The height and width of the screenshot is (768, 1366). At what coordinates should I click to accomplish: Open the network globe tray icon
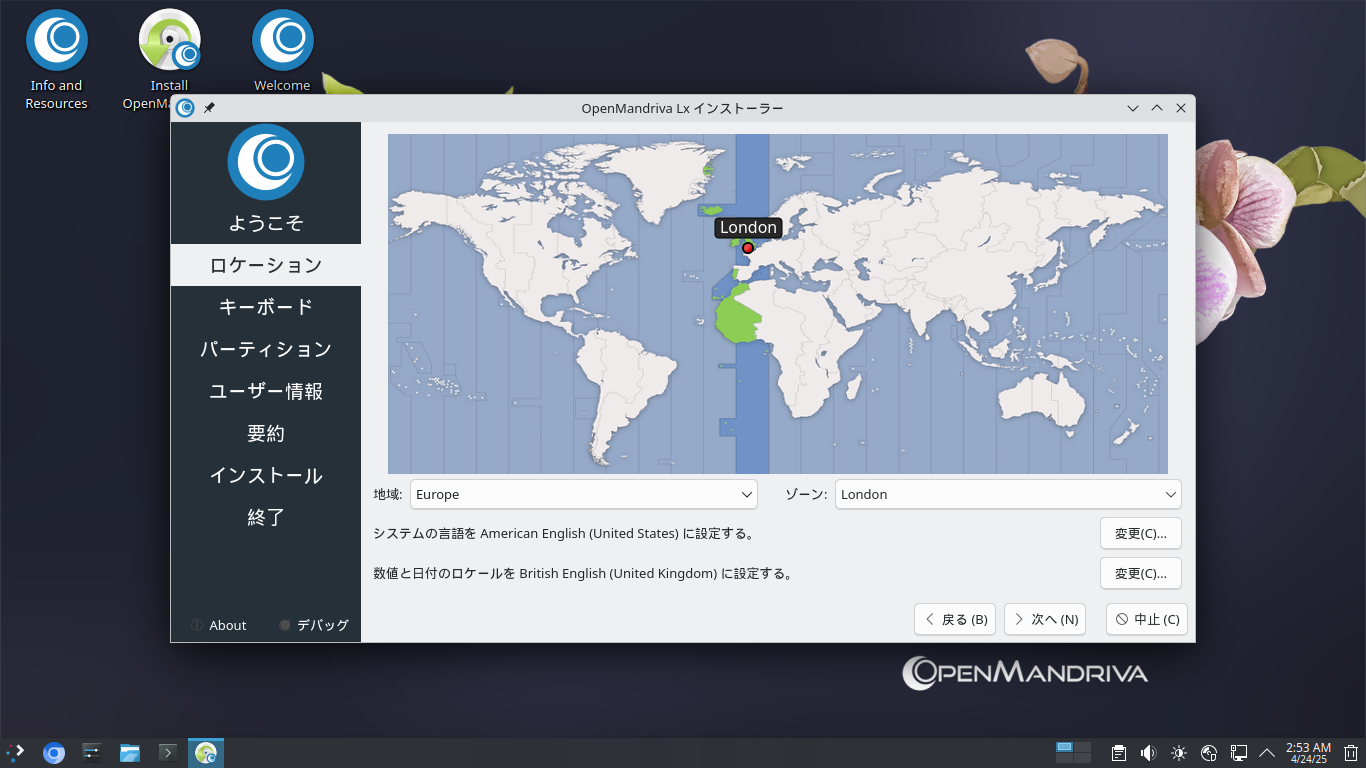click(1209, 753)
